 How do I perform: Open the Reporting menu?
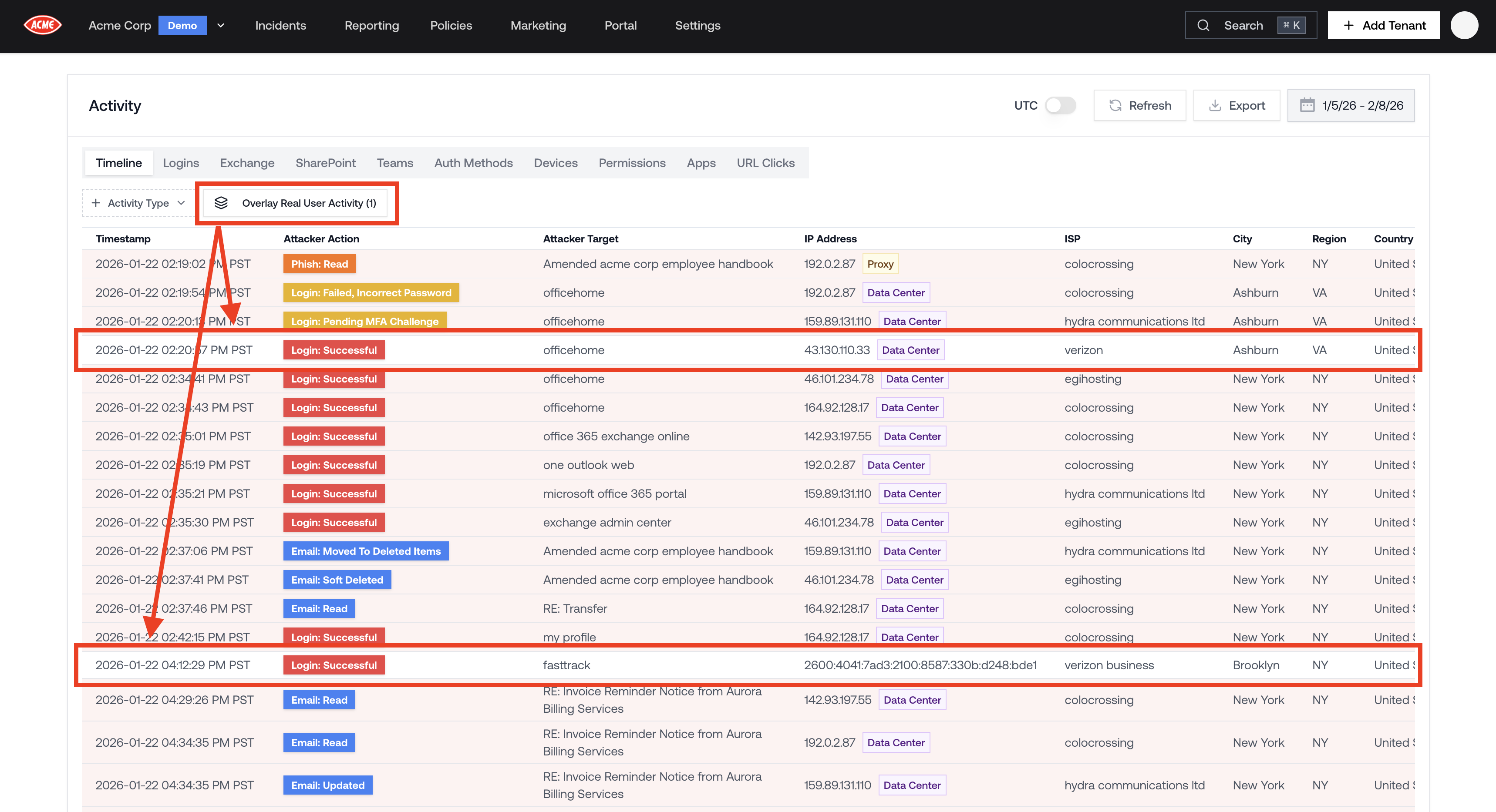pyautogui.click(x=372, y=26)
